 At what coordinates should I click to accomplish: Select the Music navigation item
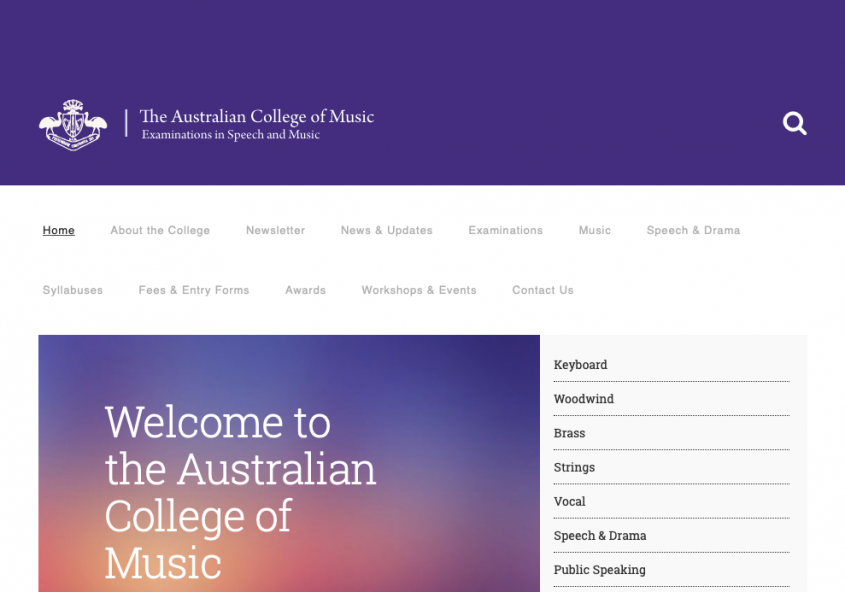tap(594, 230)
